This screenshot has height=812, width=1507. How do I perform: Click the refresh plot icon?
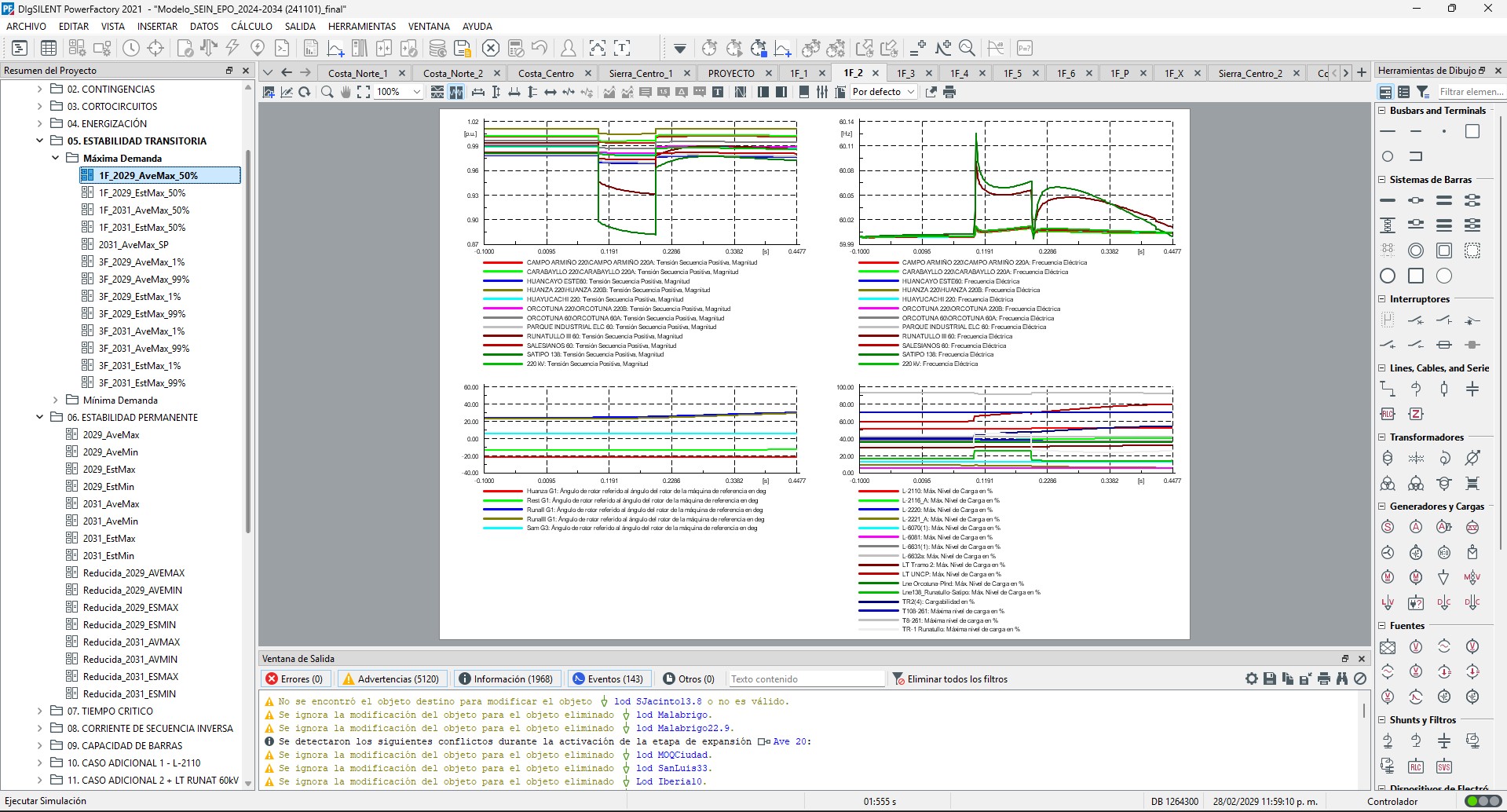coord(304,92)
